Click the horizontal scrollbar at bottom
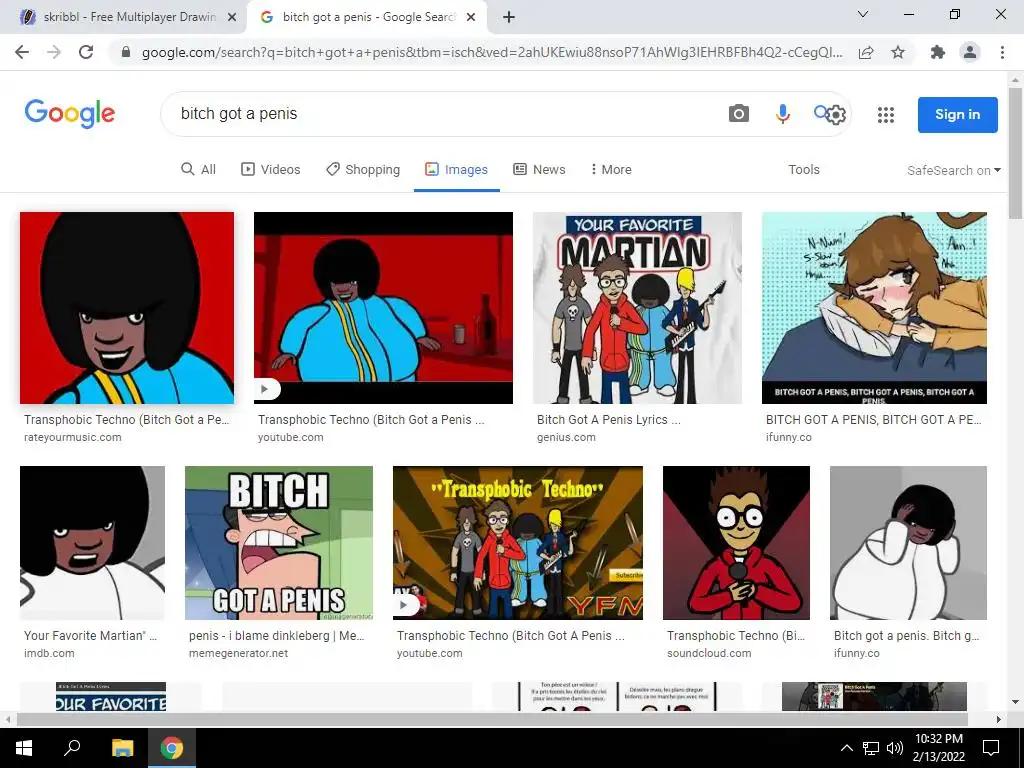 pos(492,719)
